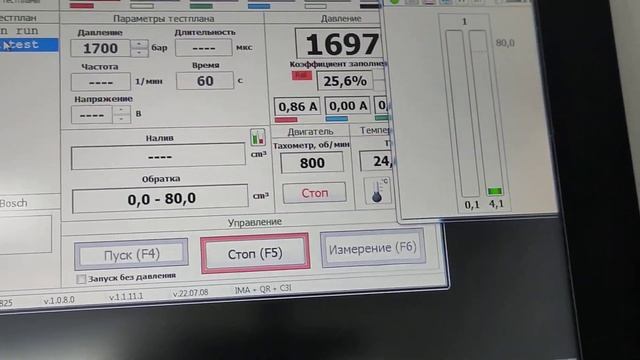Image resolution: width=640 pixels, height=360 pixels.
Task: Select the highlighted test item in the testplan list
Action: pyautogui.click(x=29, y=44)
